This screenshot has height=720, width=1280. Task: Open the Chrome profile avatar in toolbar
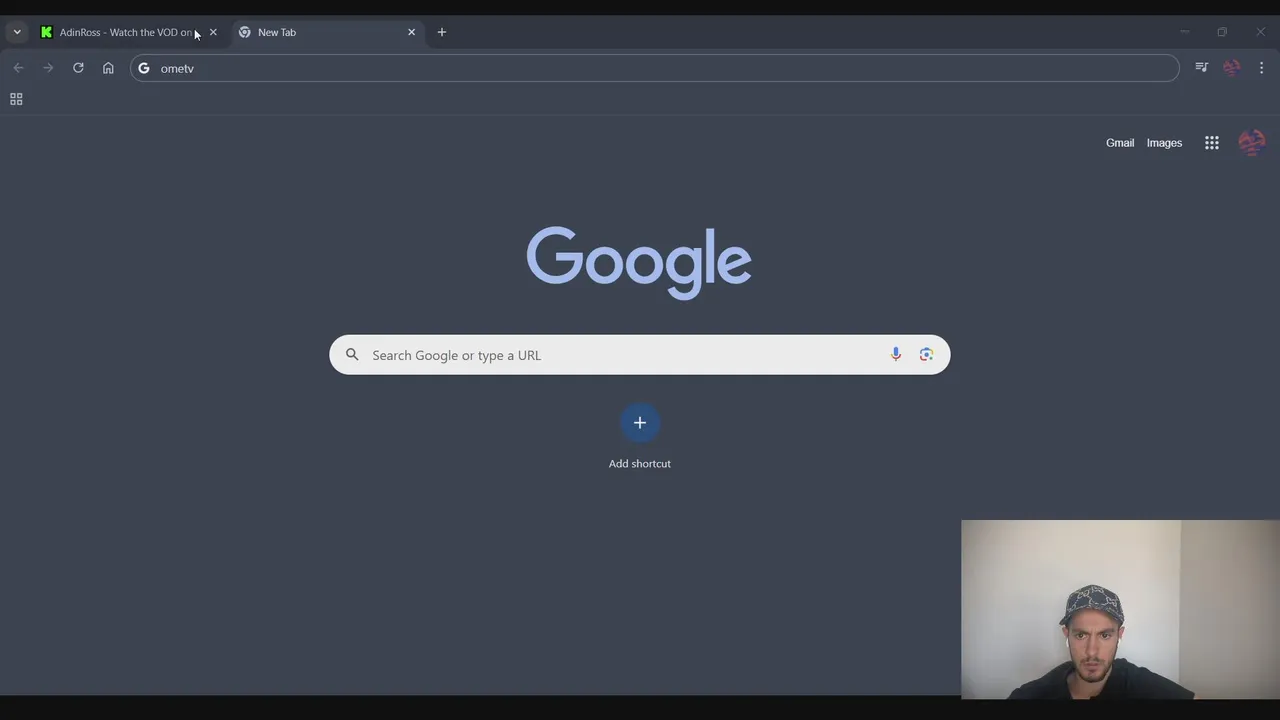tap(1231, 68)
